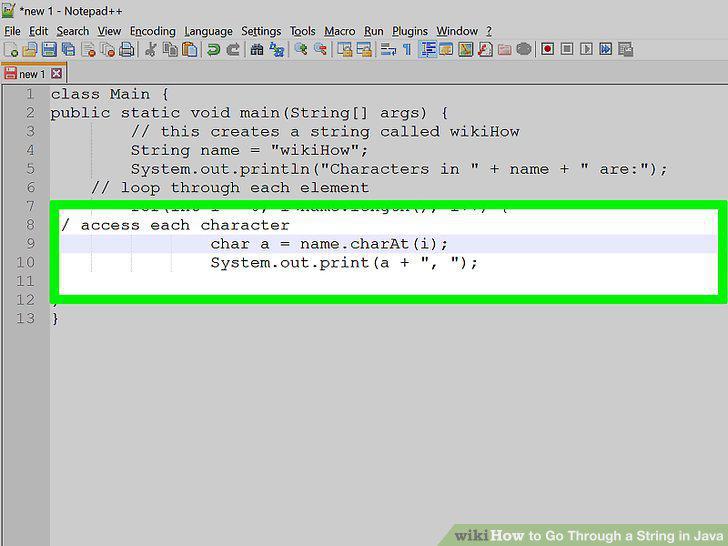The width and height of the screenshot is (728, 546).
Task: Select the "new 1" document tab
Action: click(x=34, y=74)
